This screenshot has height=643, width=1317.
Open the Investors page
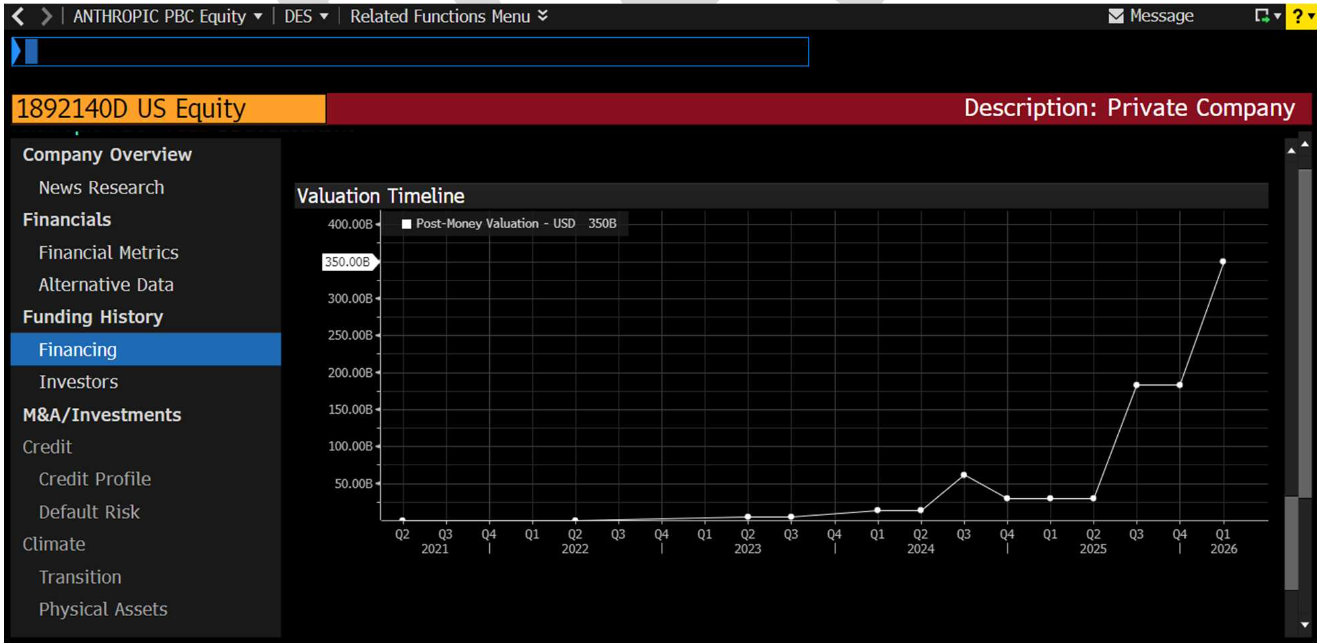point(78,382)
